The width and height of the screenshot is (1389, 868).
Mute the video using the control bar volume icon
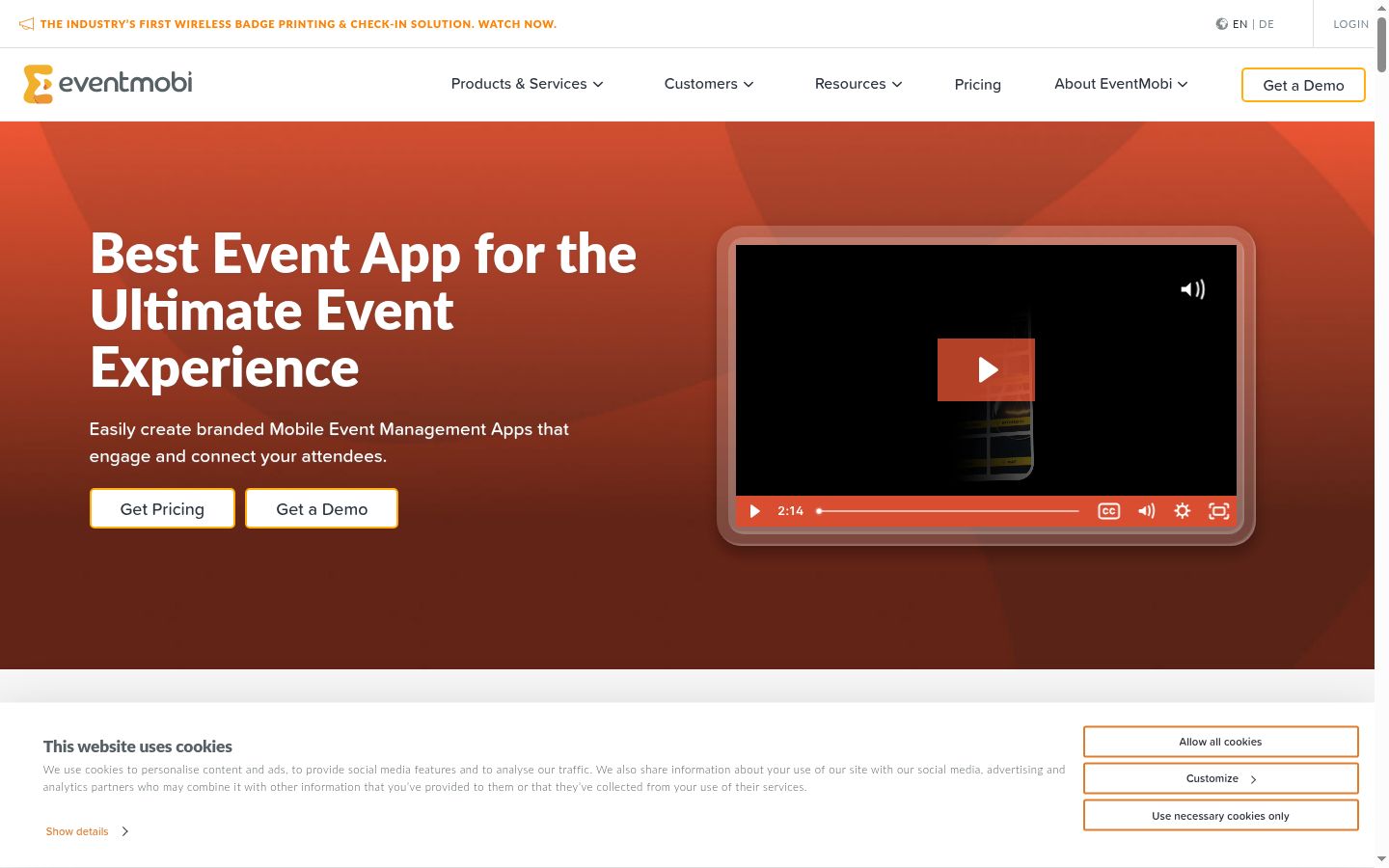pyautogui.click(x=1146, y=511)
